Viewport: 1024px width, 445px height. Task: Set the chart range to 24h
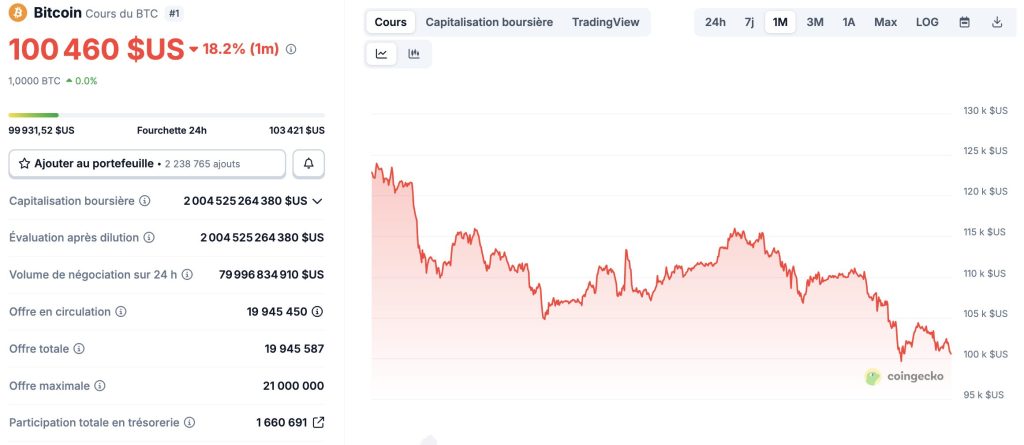tap(715, 22)
